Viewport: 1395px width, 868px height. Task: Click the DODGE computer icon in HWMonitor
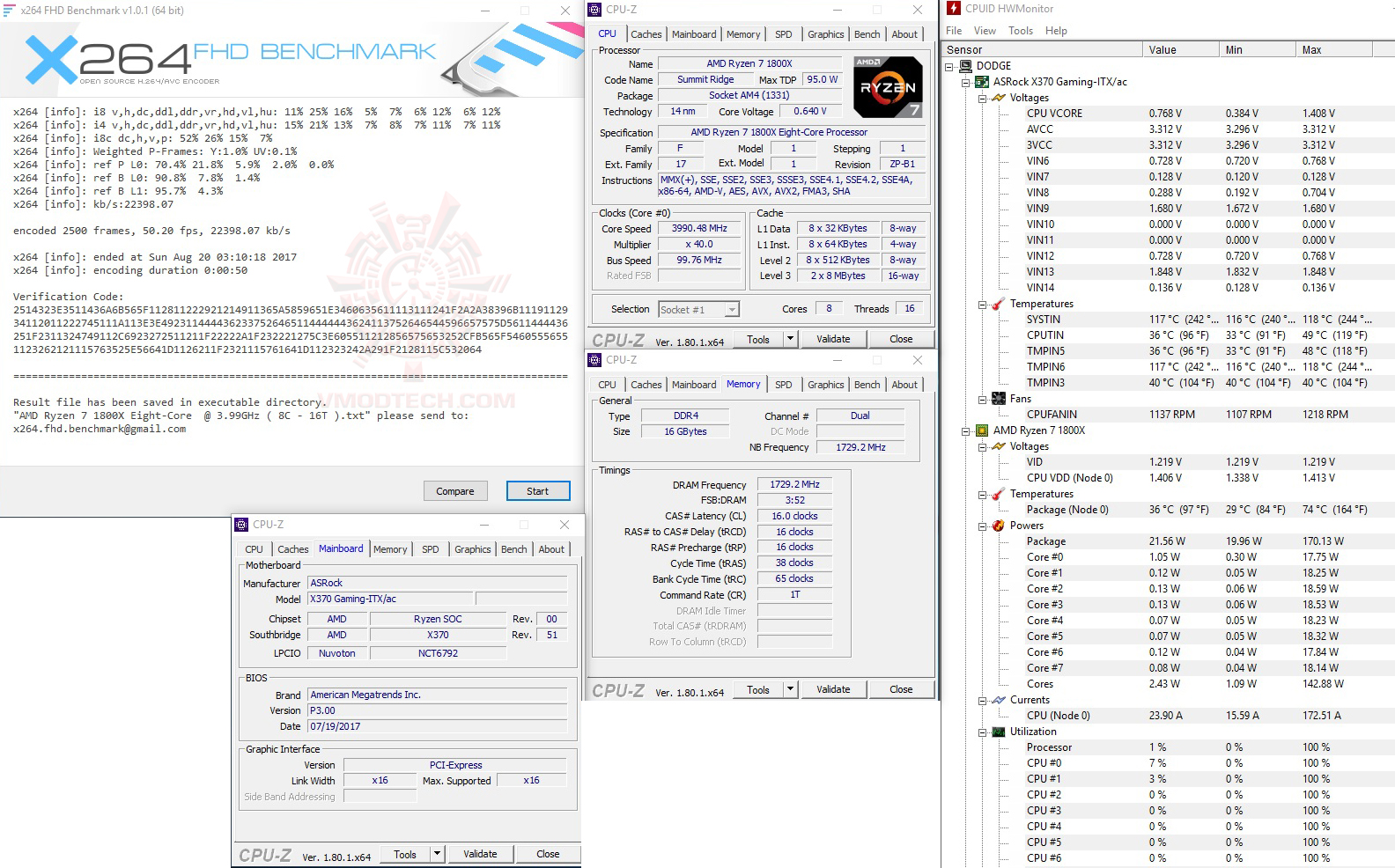(966, 66)
